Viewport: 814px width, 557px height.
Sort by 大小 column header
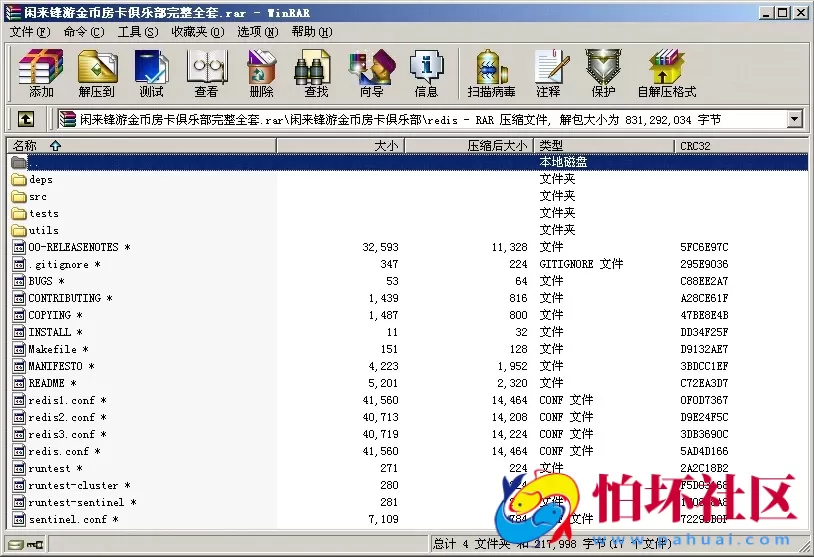pos(341,146)
